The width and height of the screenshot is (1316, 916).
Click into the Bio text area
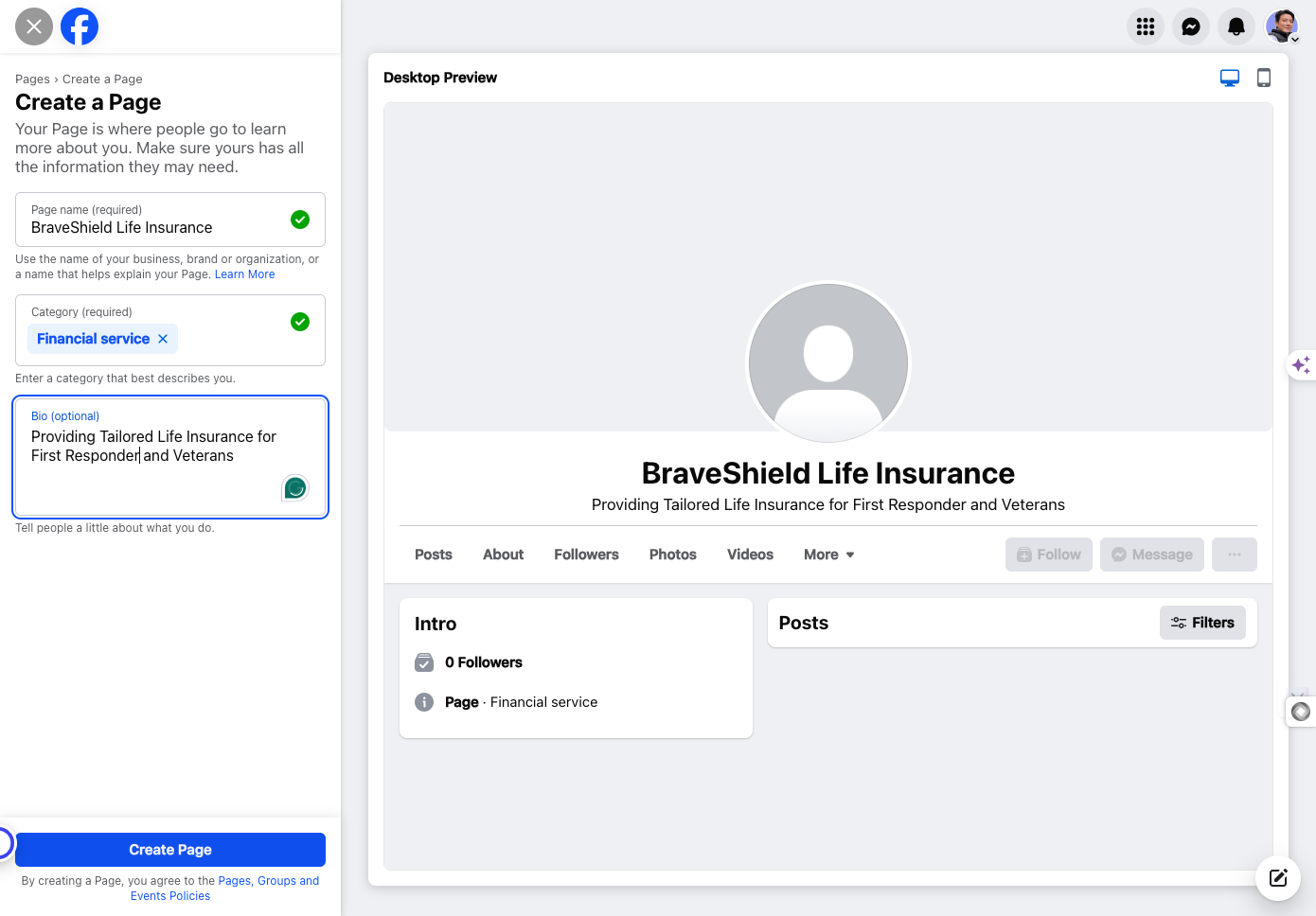pos(170,457)
